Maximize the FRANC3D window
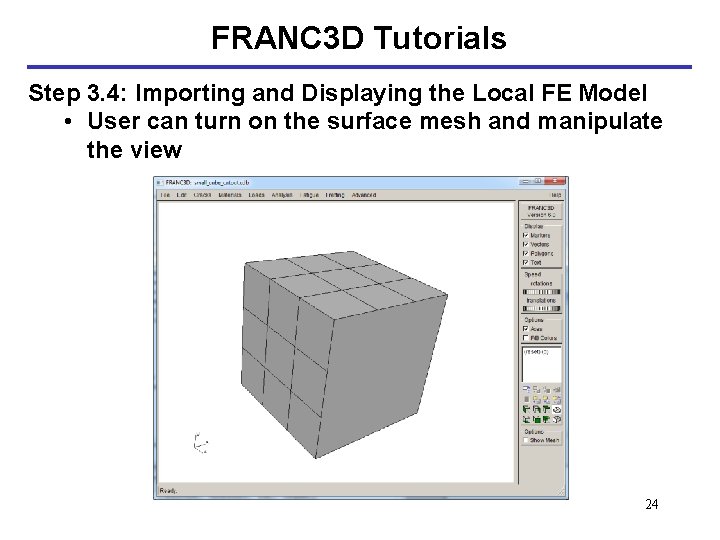Image resolution: width=720 pixels, height=540 pixels. (x=538, y=181)
